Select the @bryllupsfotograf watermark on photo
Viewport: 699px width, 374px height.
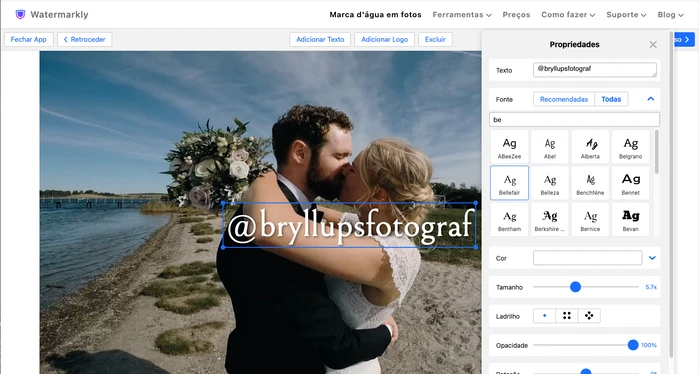pos(349,225)
